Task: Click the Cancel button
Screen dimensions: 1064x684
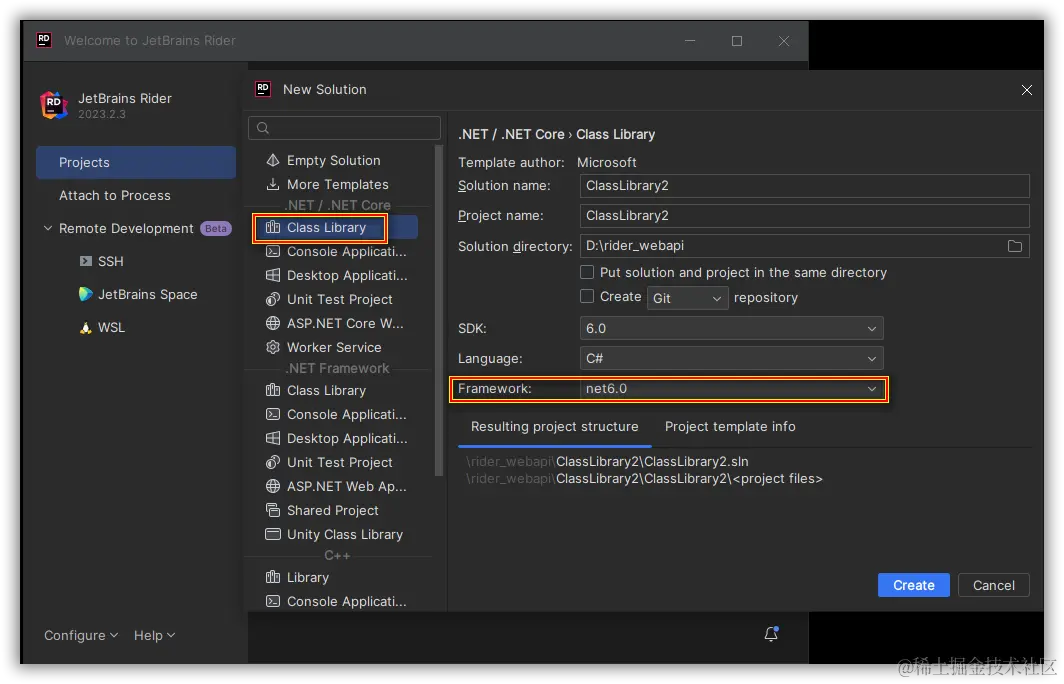Action: click(x=993, y=585)
